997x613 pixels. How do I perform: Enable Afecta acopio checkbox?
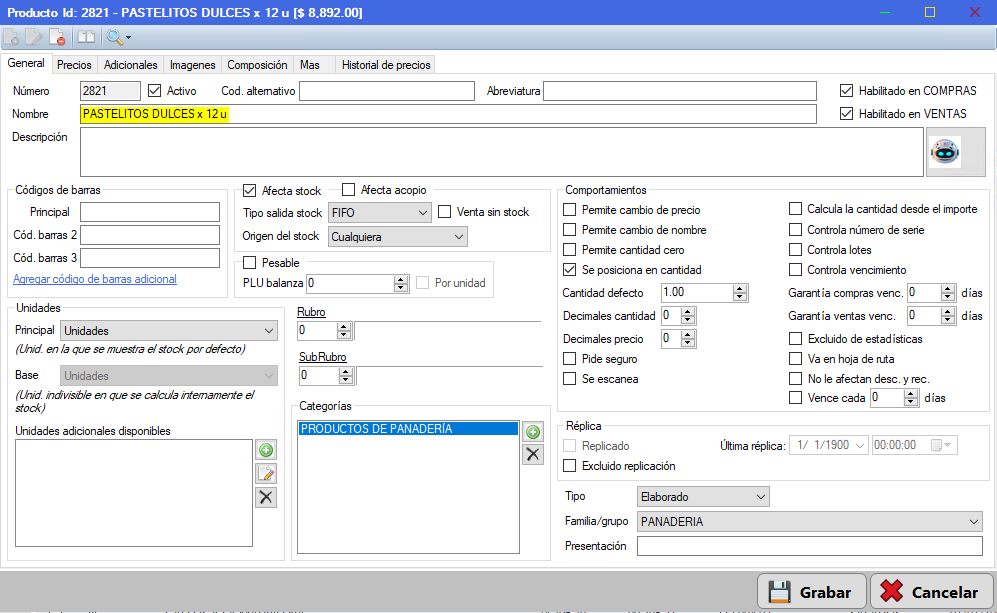coord(348,189)
